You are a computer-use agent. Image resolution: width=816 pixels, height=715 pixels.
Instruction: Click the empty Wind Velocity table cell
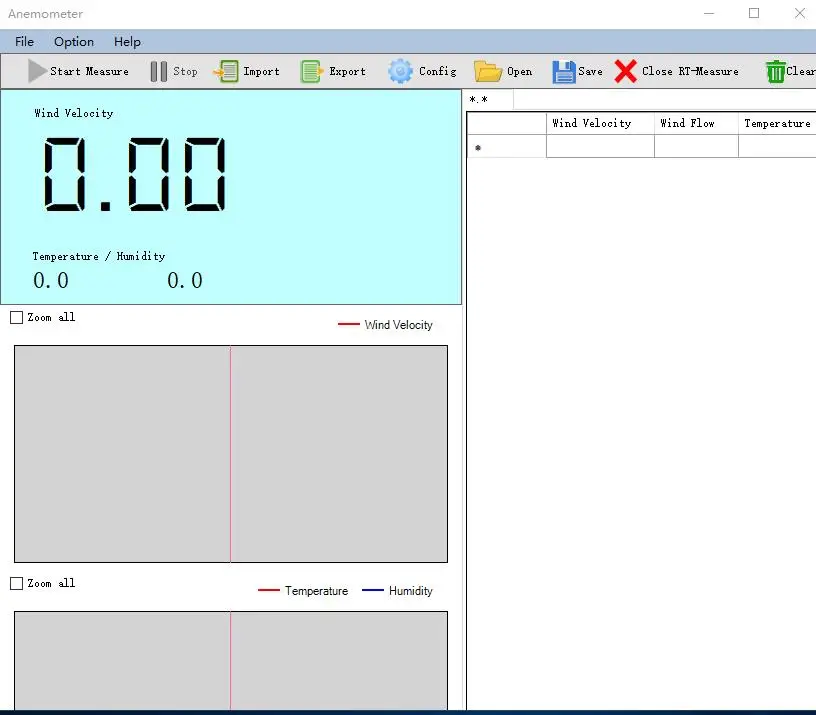[600, 146]
